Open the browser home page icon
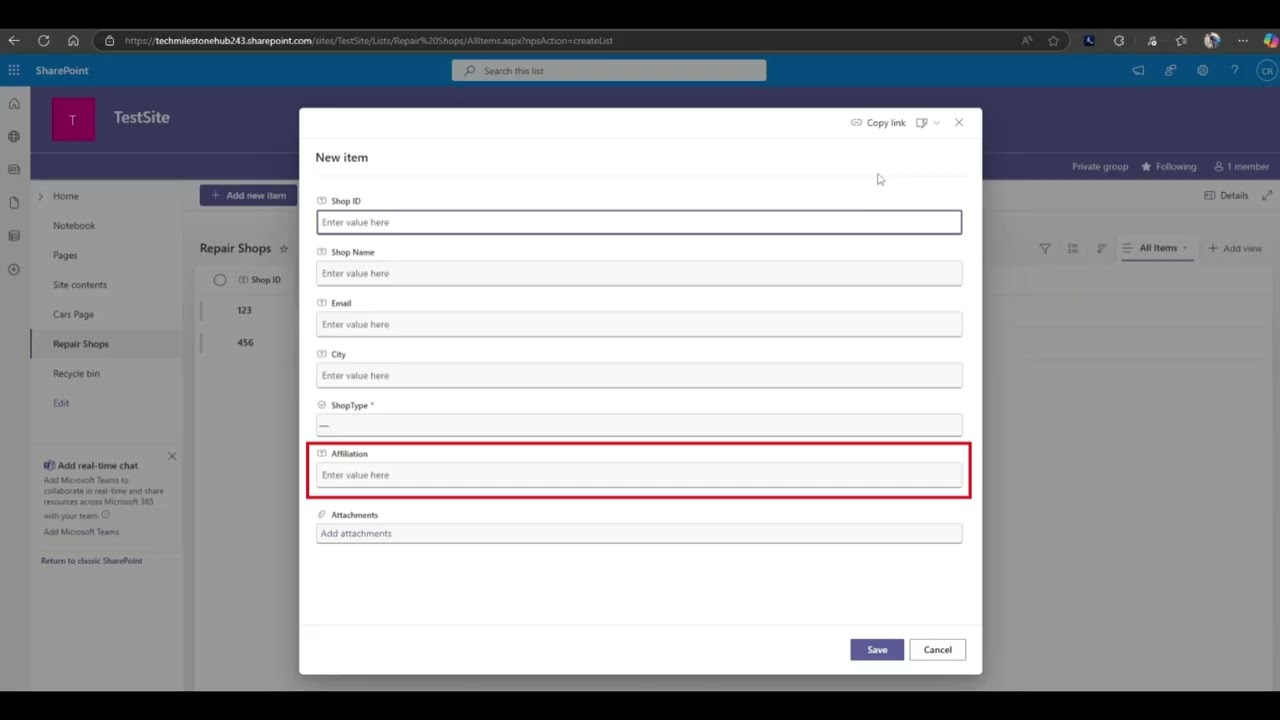 pyautogui.click(x=73, y=41)
